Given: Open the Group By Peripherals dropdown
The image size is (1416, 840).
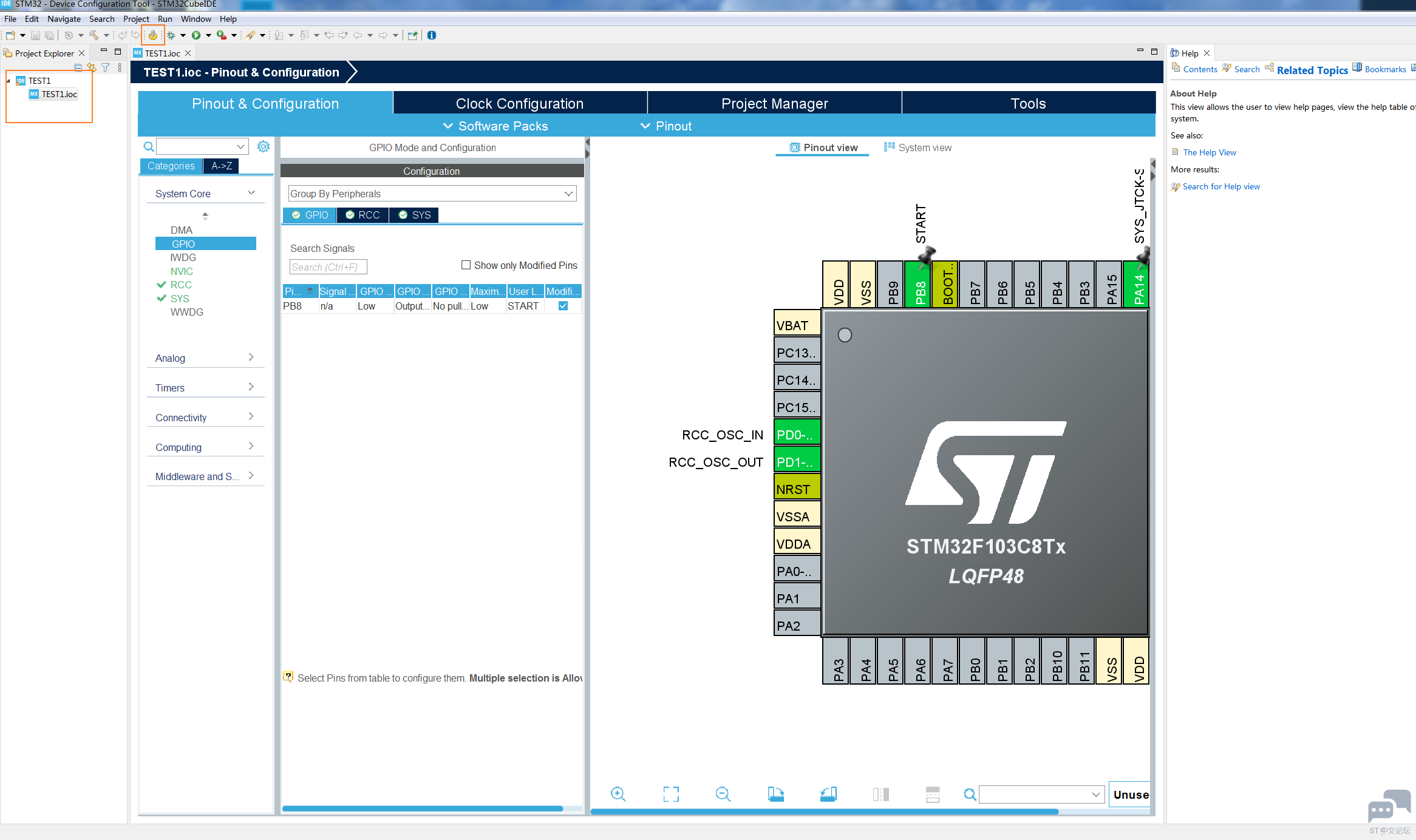Looking at the screenshot, I should (x=432, y=194).
